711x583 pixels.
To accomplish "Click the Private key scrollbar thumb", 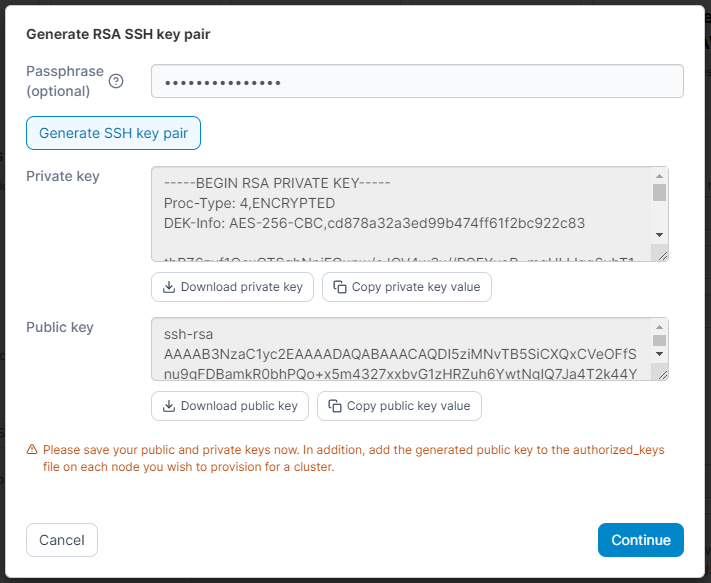I will [659, 193].
